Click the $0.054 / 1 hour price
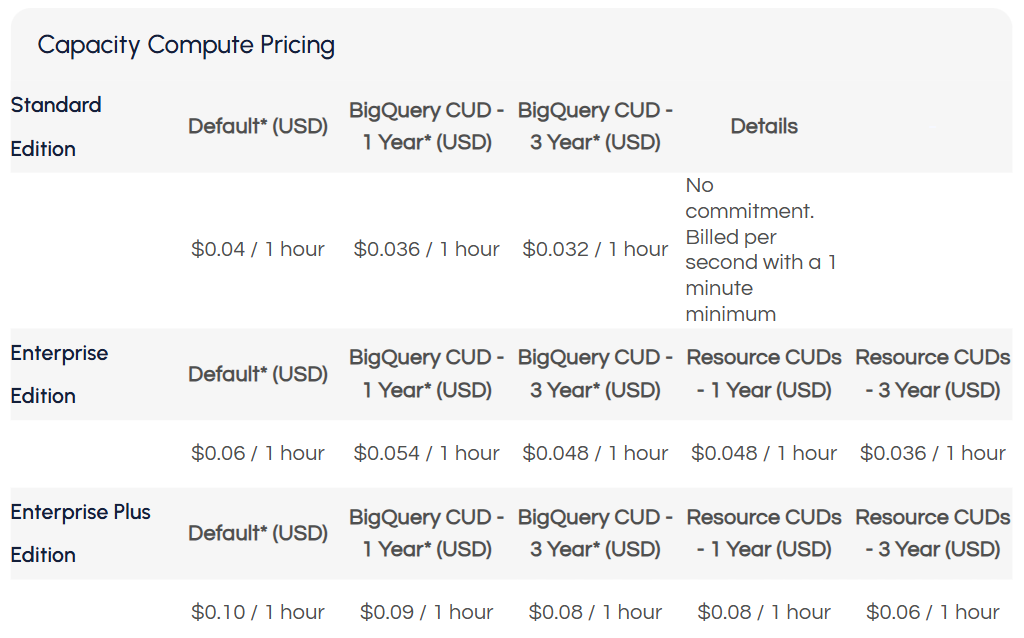This screenshot has height=638, width=1024. [x=427, y=453]
